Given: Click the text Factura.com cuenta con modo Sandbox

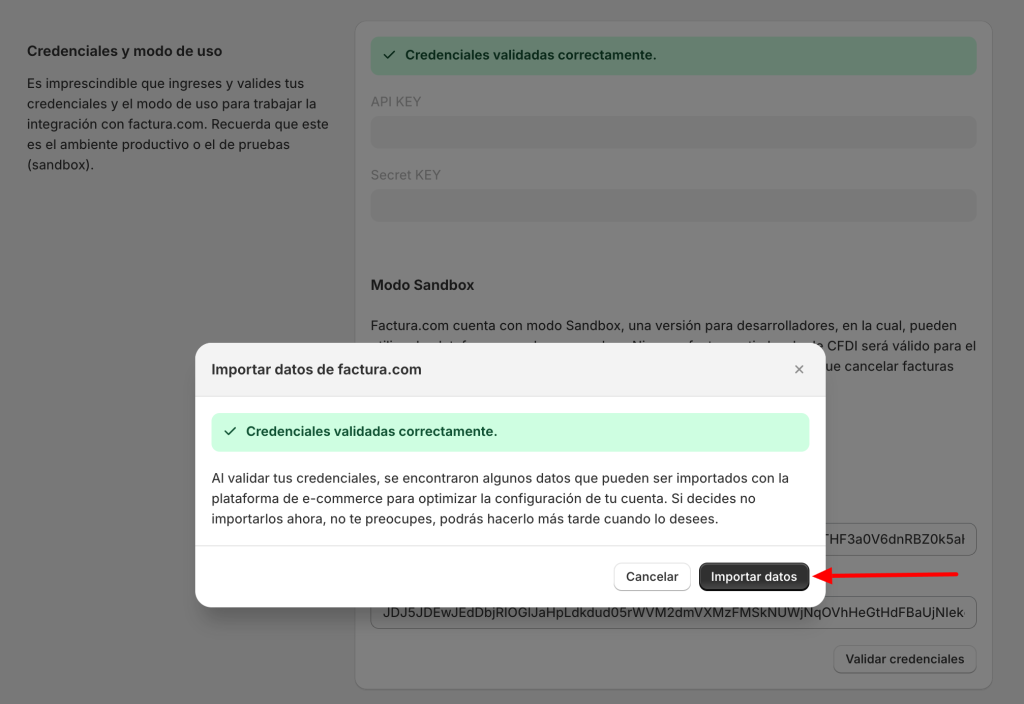Looking at the screenshot, I should (498, 326).
